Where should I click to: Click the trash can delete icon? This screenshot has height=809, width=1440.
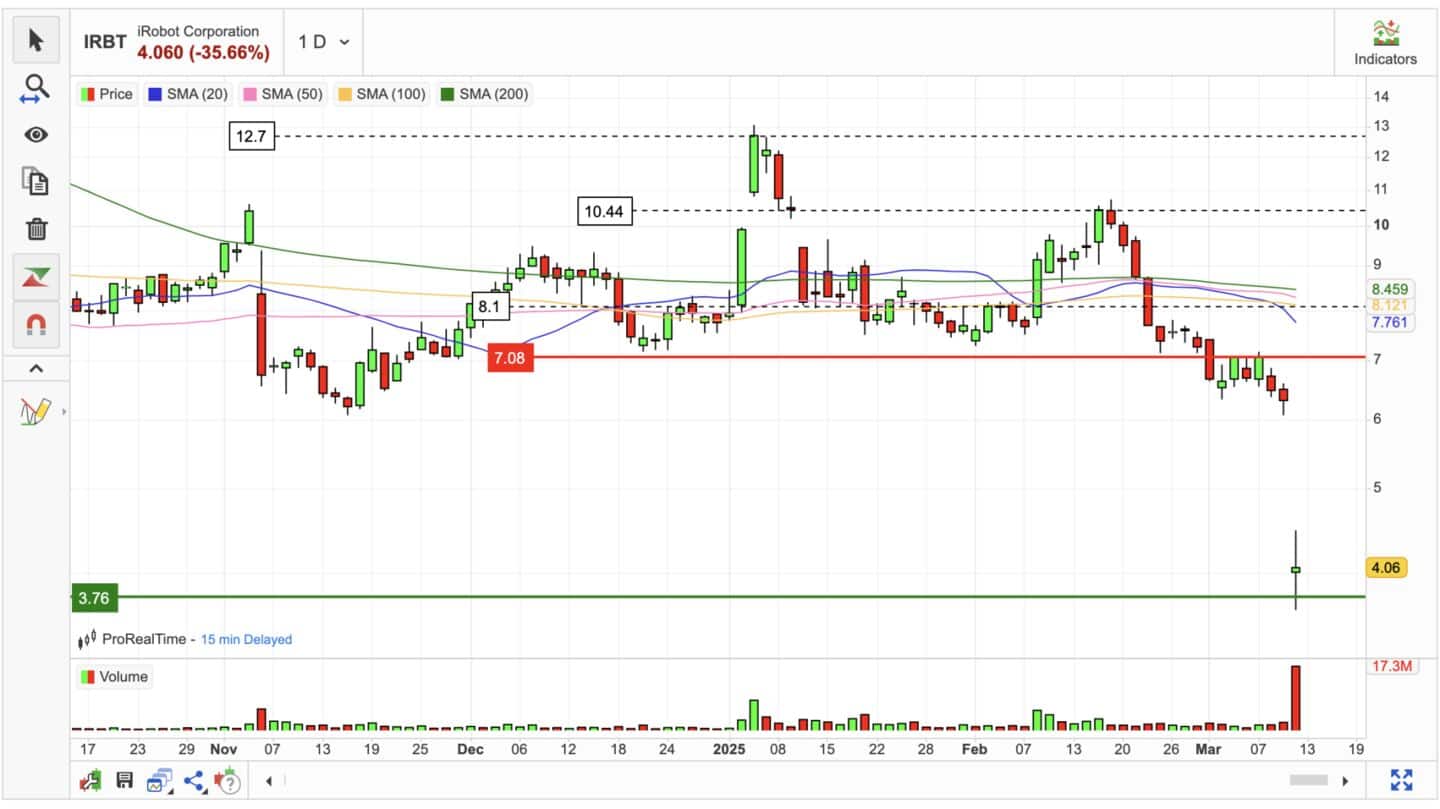click(x=36, y=229)
